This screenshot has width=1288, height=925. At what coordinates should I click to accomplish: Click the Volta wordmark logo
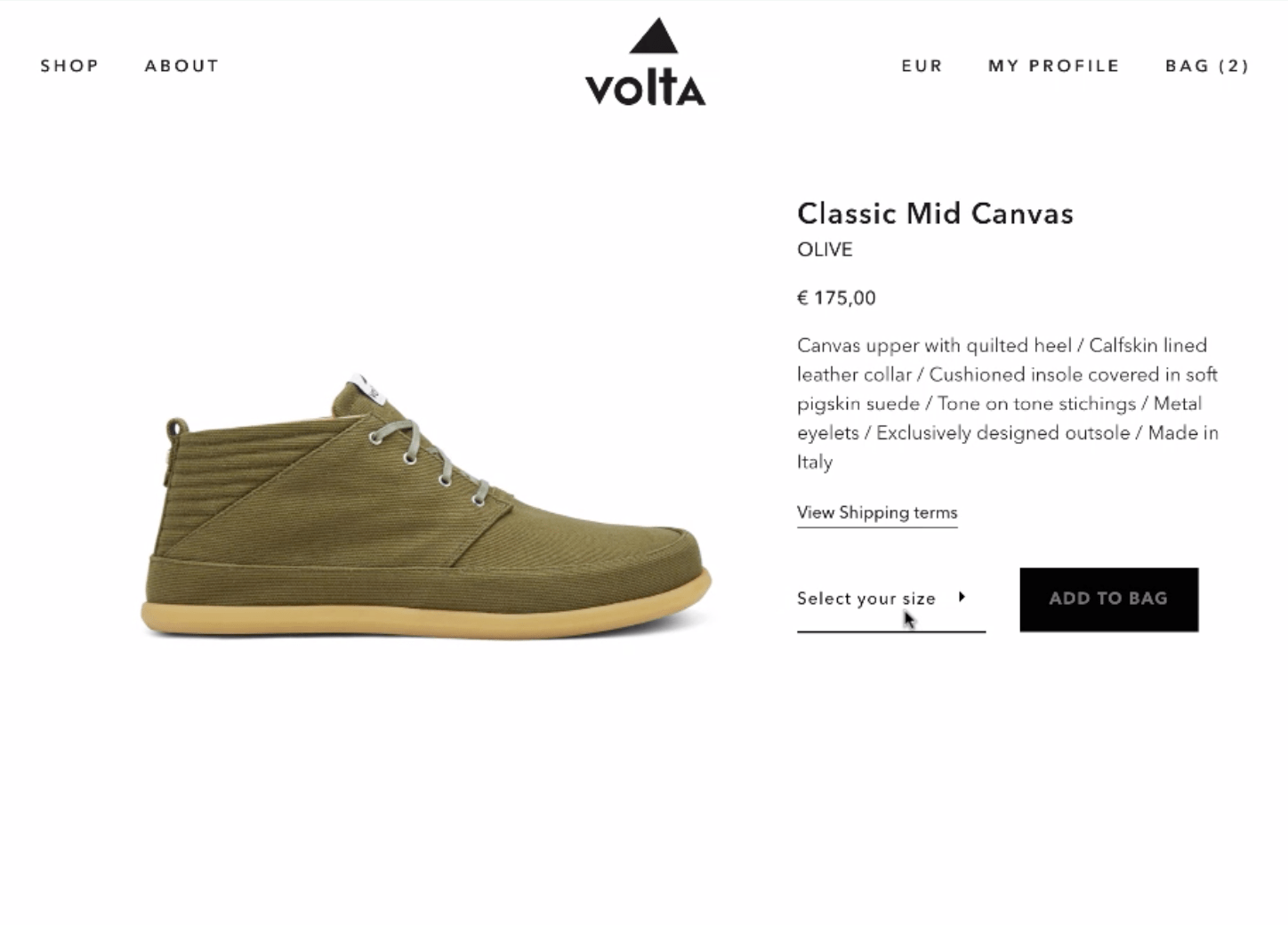pos(645,89)
